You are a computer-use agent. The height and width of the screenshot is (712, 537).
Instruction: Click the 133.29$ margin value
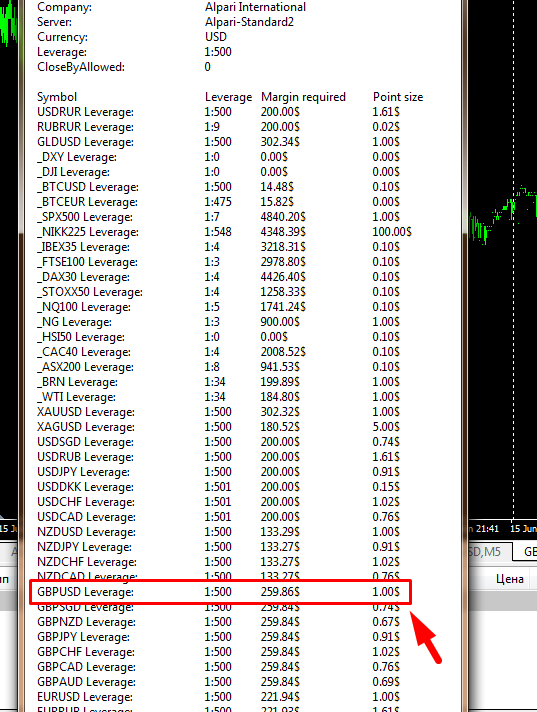280,532
